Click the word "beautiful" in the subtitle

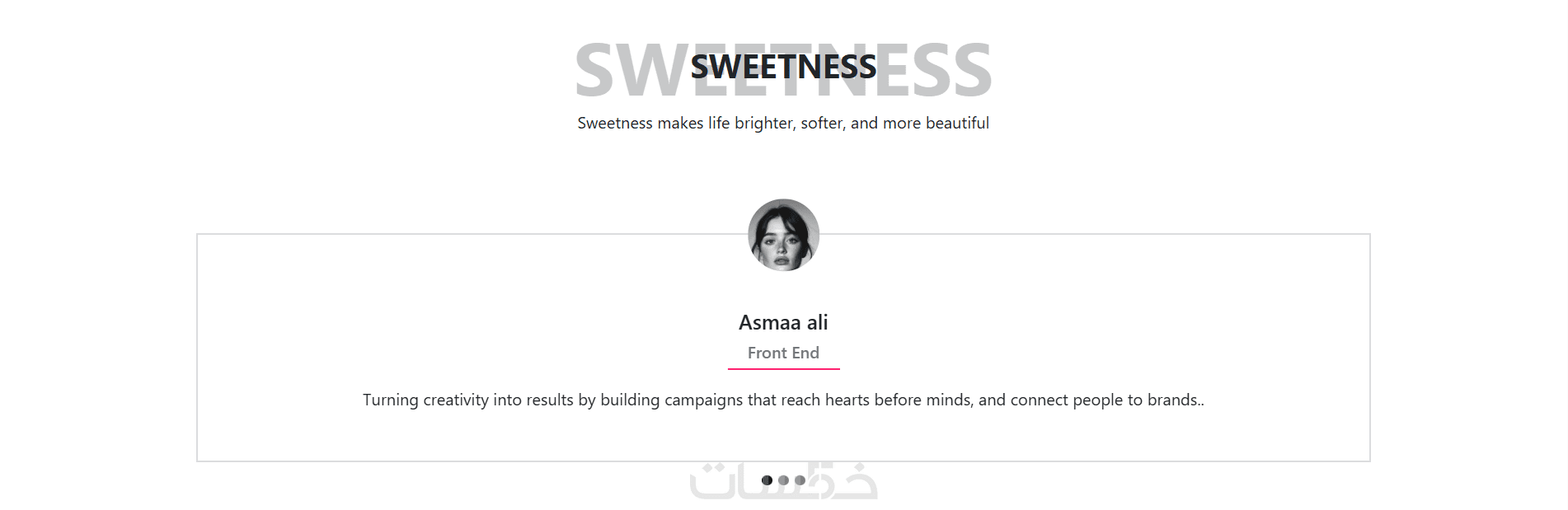point(956,124)
